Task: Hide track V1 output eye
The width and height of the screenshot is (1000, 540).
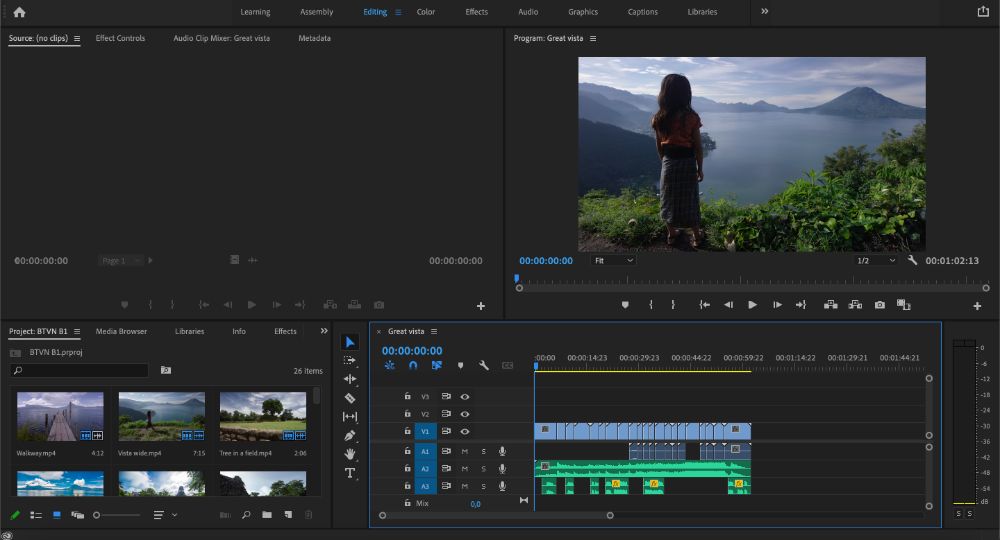Action: coord(465,432)
